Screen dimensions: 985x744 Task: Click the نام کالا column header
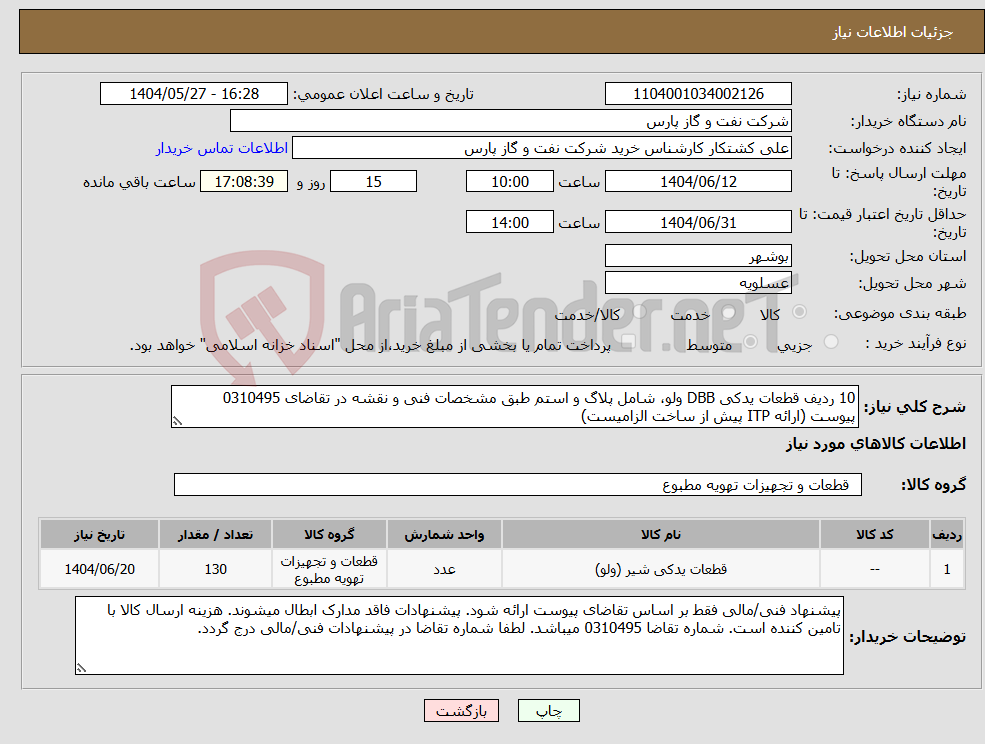pos(660,534)
